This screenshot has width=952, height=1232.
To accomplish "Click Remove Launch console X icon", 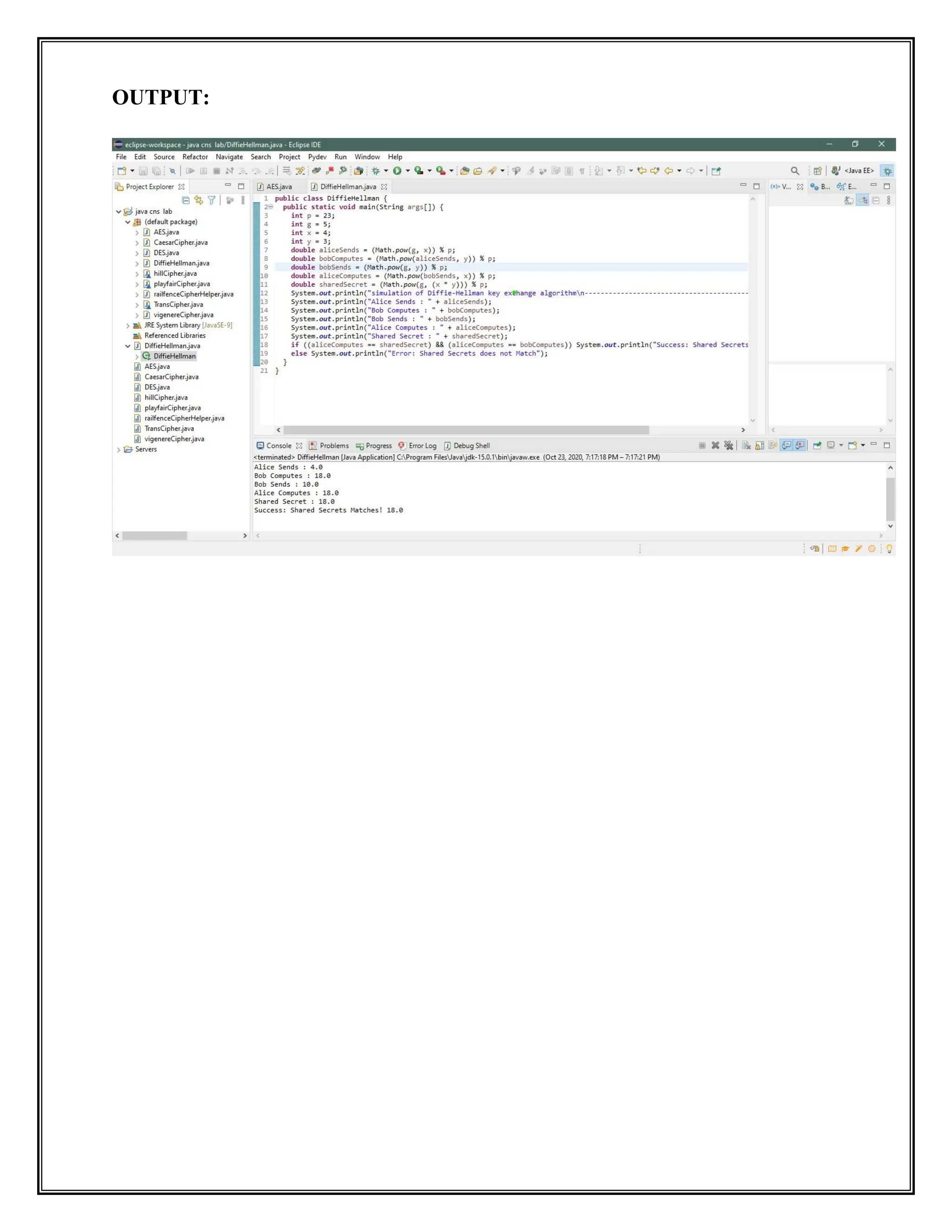I will [x=715, y=446].
